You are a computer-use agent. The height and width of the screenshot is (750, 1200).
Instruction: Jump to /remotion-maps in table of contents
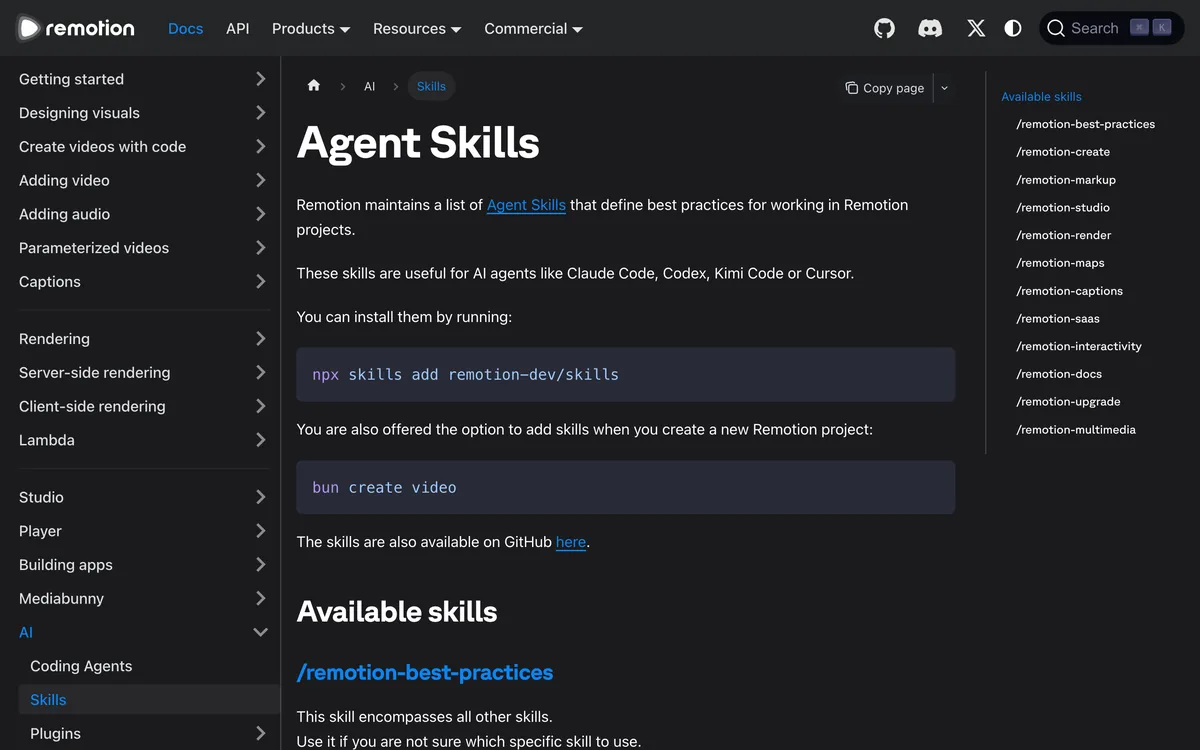click(1060, 263)
